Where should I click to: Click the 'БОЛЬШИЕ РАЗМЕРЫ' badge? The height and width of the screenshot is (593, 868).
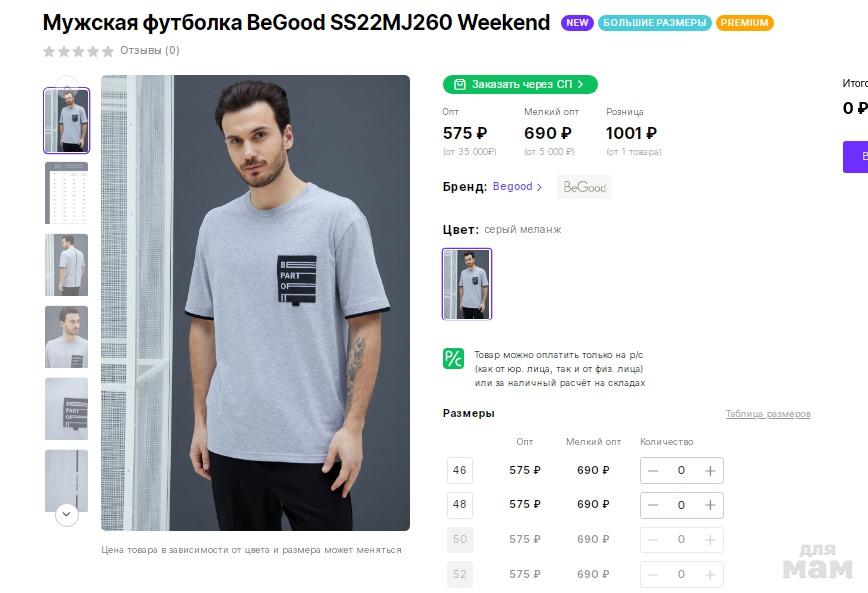click(x=654, y=23)
